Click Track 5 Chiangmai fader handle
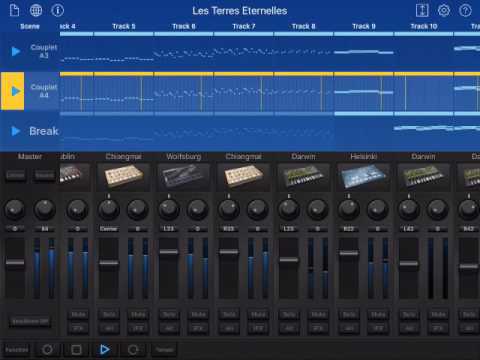Viewport: 480px width, 360px height. [109, 263]
